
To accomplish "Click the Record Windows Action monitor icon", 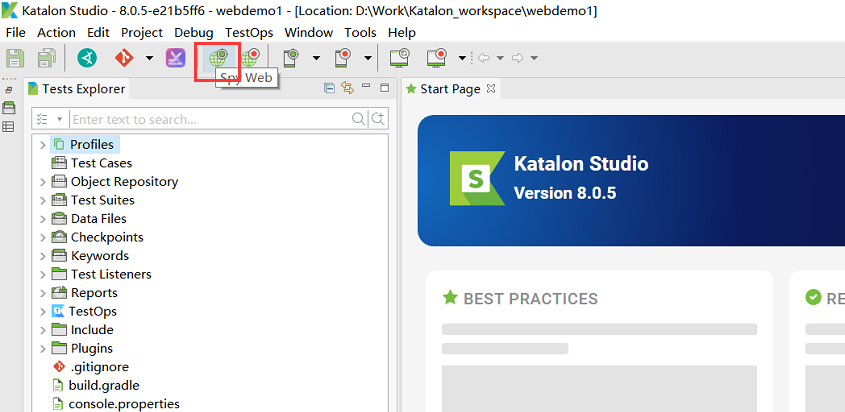I will pos(436,58).
